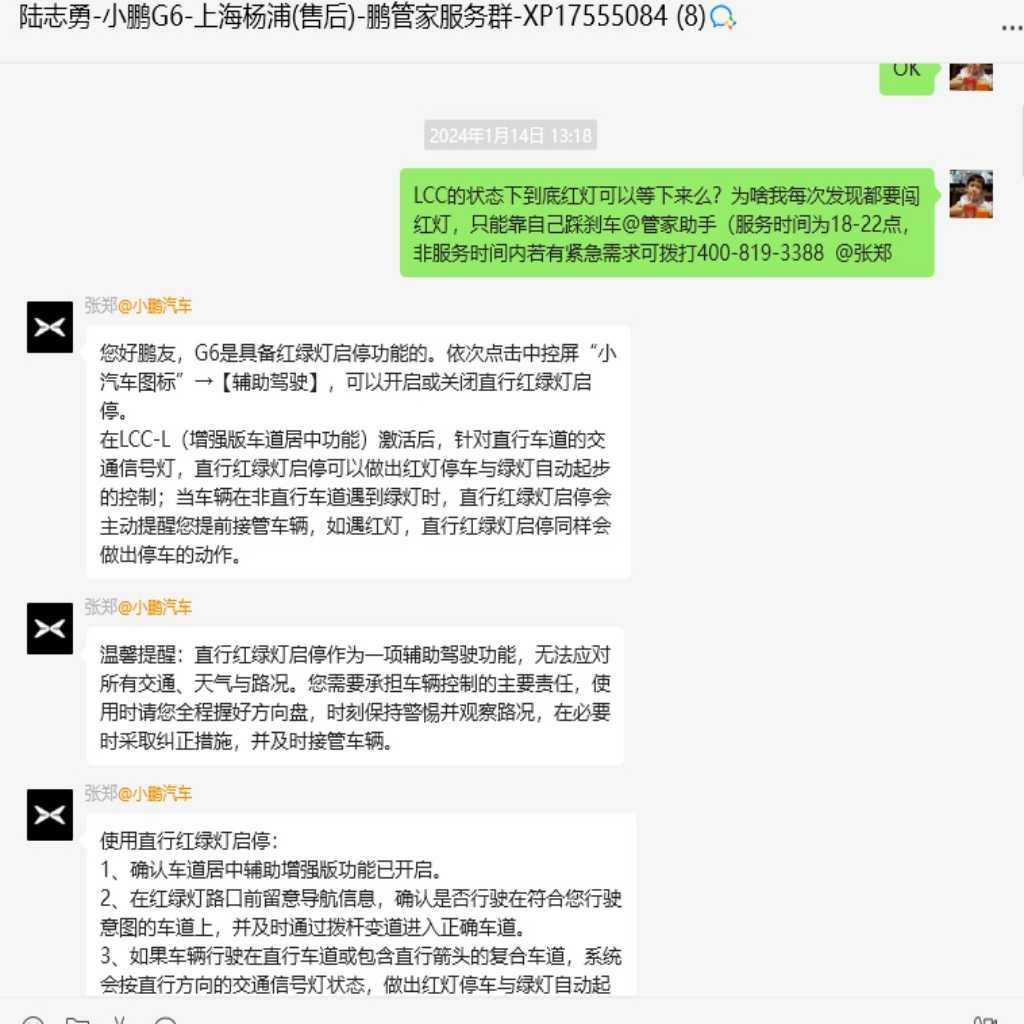
Task: Click XPeng avatar beside 使用直行红绿灯启停 message
Action: coord(50,814)
